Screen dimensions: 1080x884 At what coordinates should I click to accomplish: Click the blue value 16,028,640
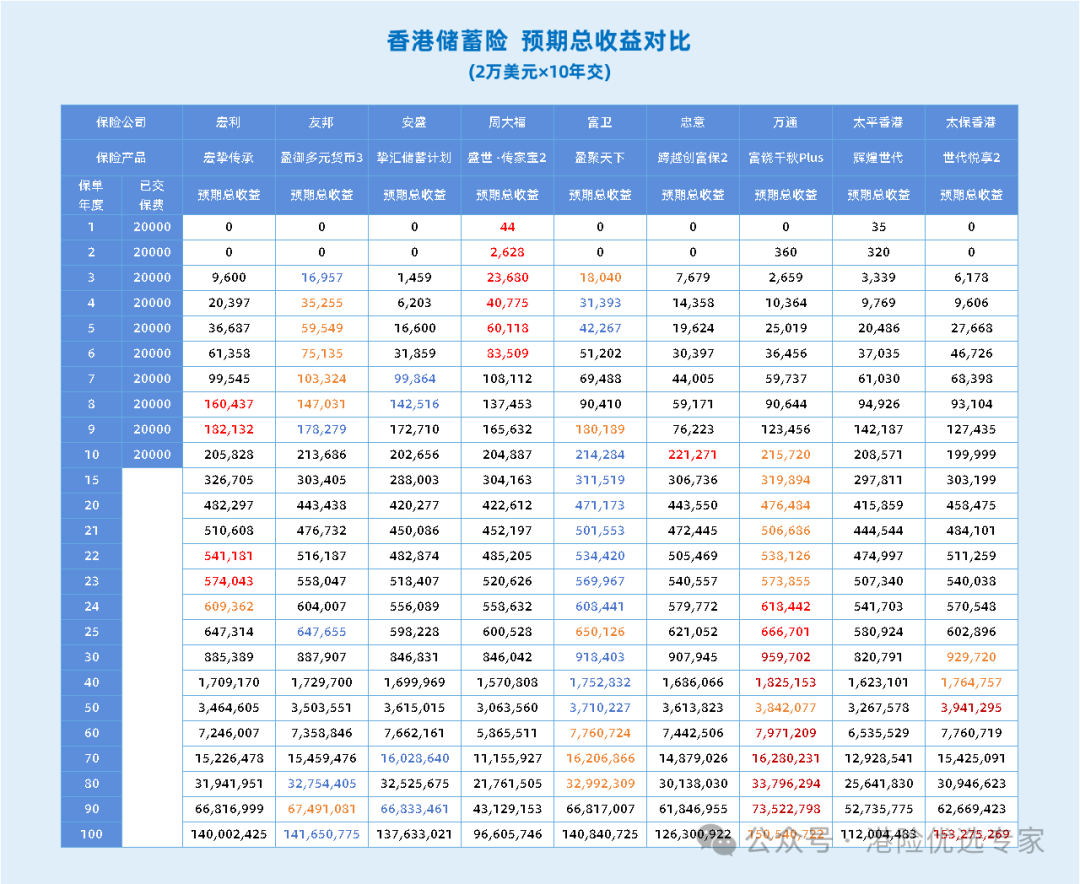(415, 758)
